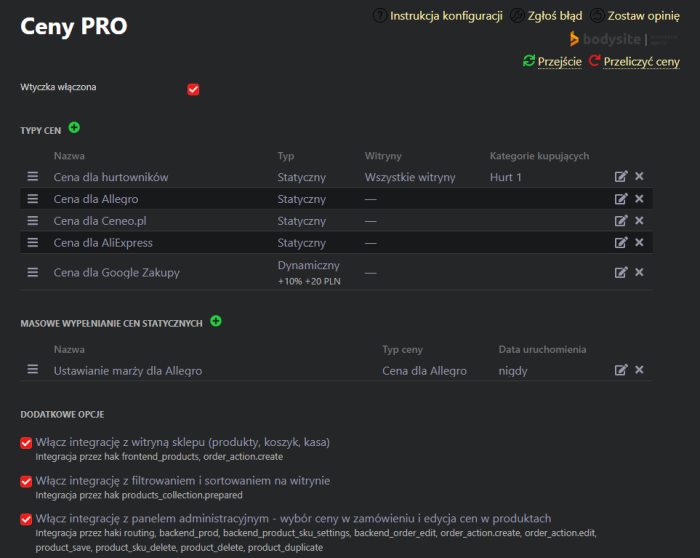
Task: Click 'Włącz integrację z filtrowaniem i sortowaniem' label
Action: [x=183, y=481]
